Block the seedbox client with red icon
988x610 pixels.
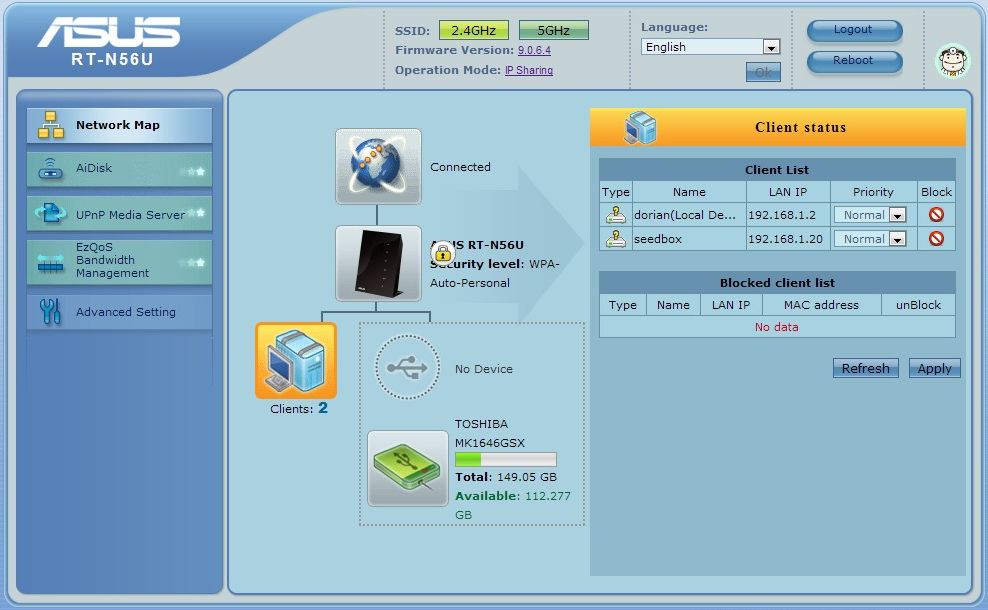(x=936, y=239)
